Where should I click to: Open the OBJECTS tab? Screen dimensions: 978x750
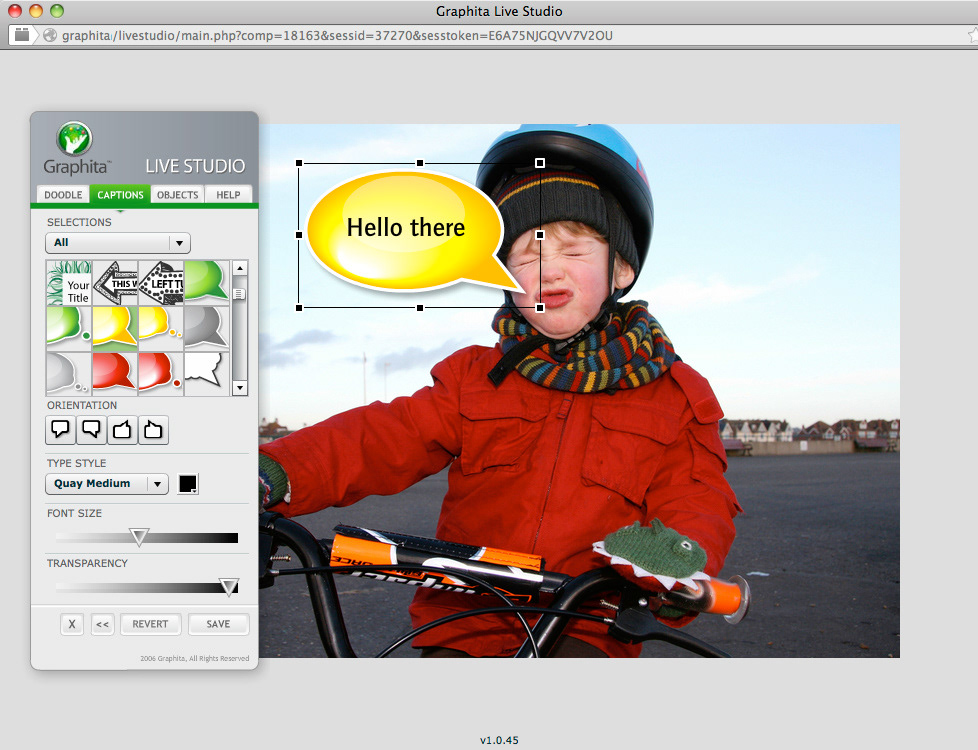pos(178,195)
